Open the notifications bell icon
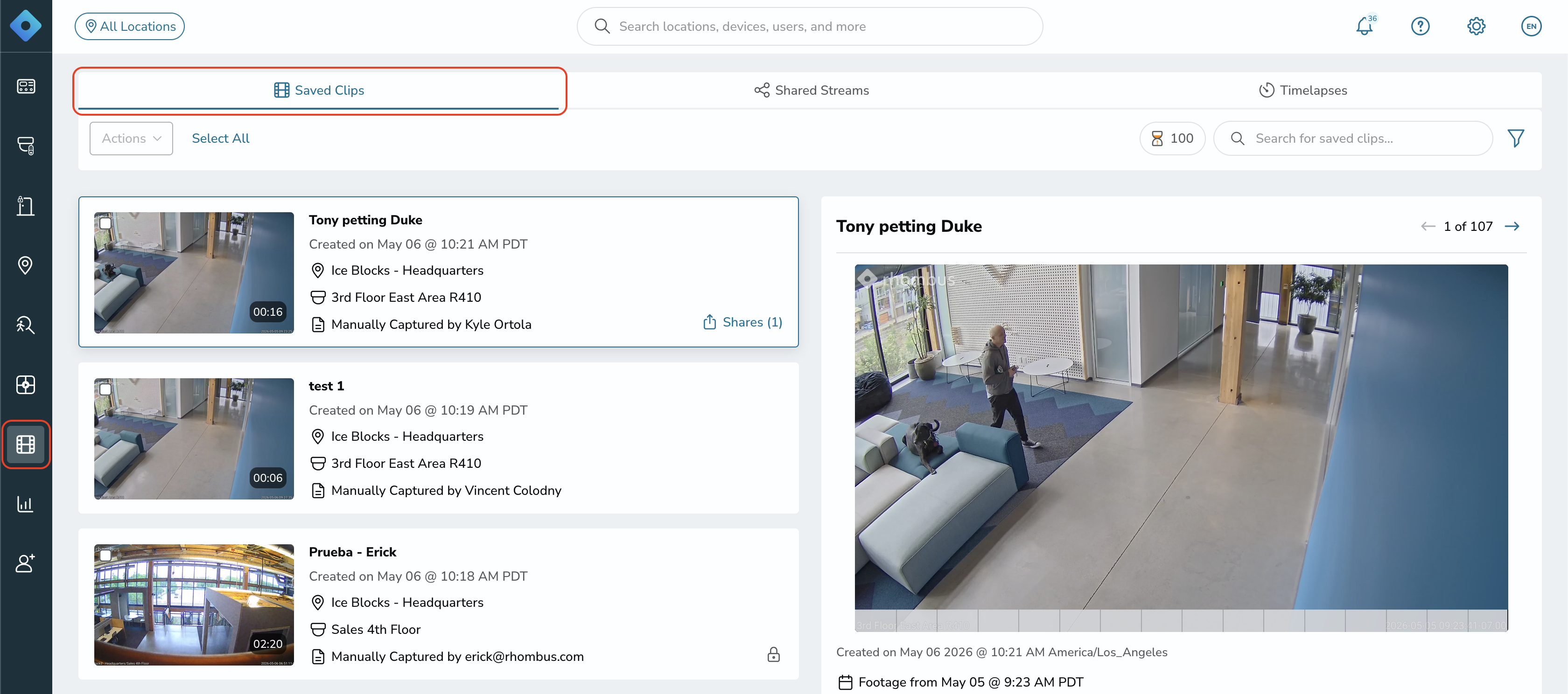Image resolution: width=1568 pixels, height=694 pixels. coord(1364,26)
